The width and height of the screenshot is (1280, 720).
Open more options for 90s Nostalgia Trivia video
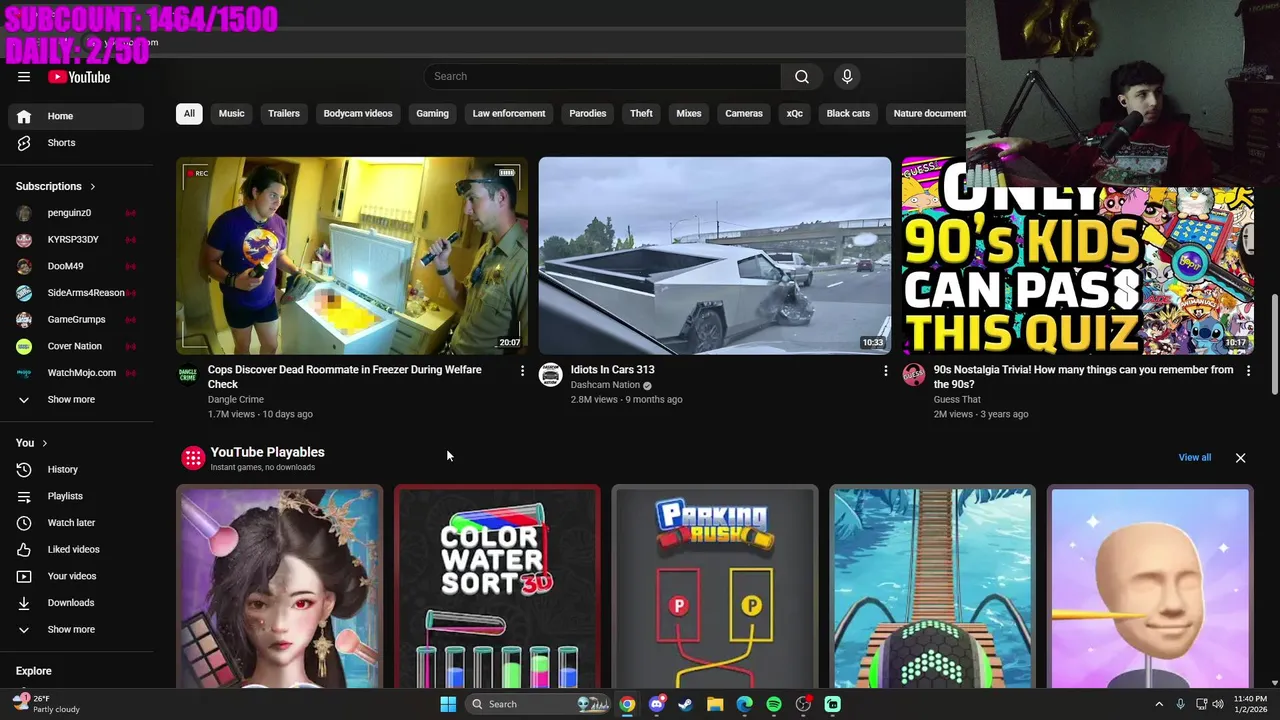point(1248,371)
